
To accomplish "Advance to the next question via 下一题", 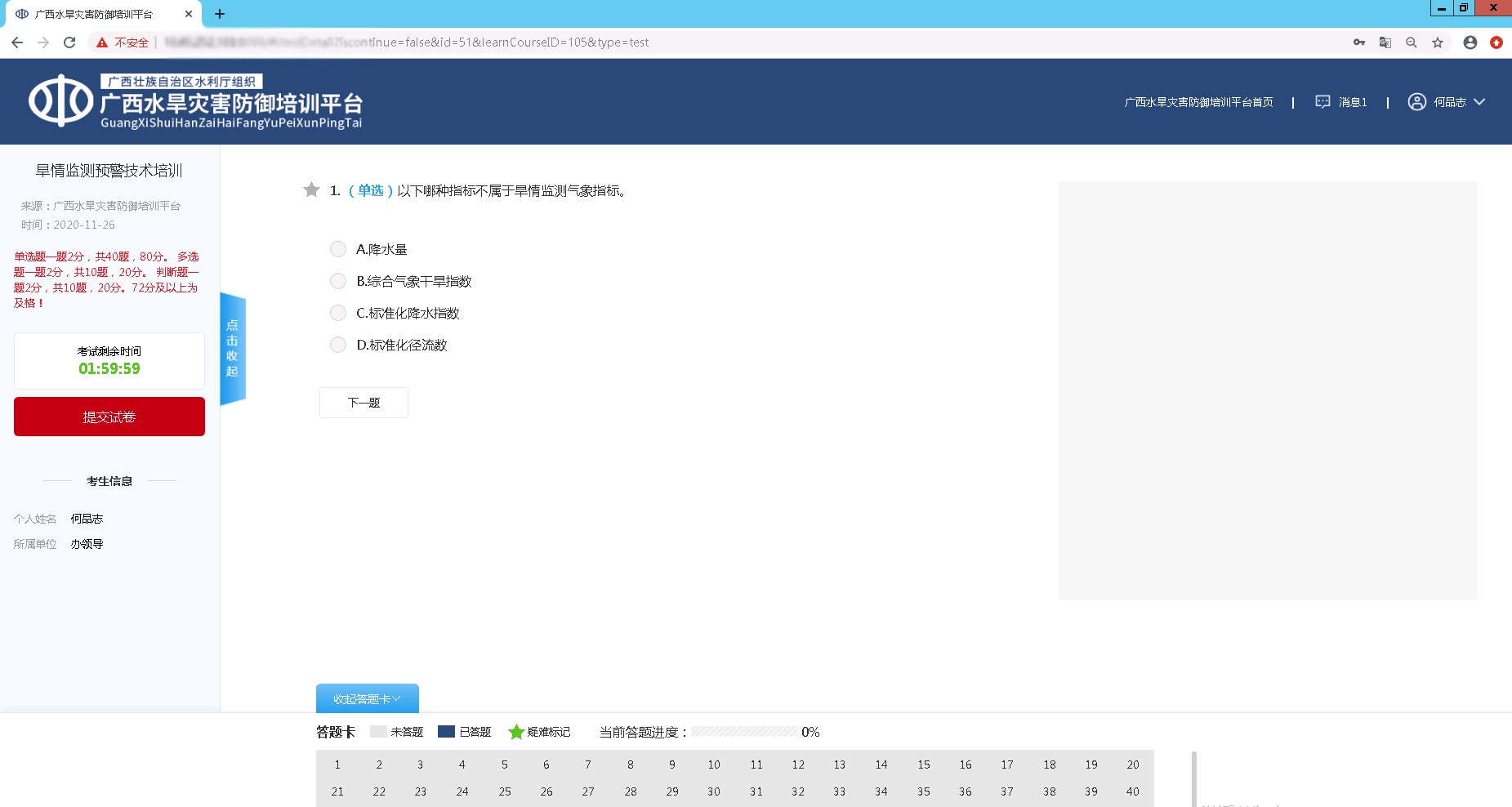I will 363,402.
